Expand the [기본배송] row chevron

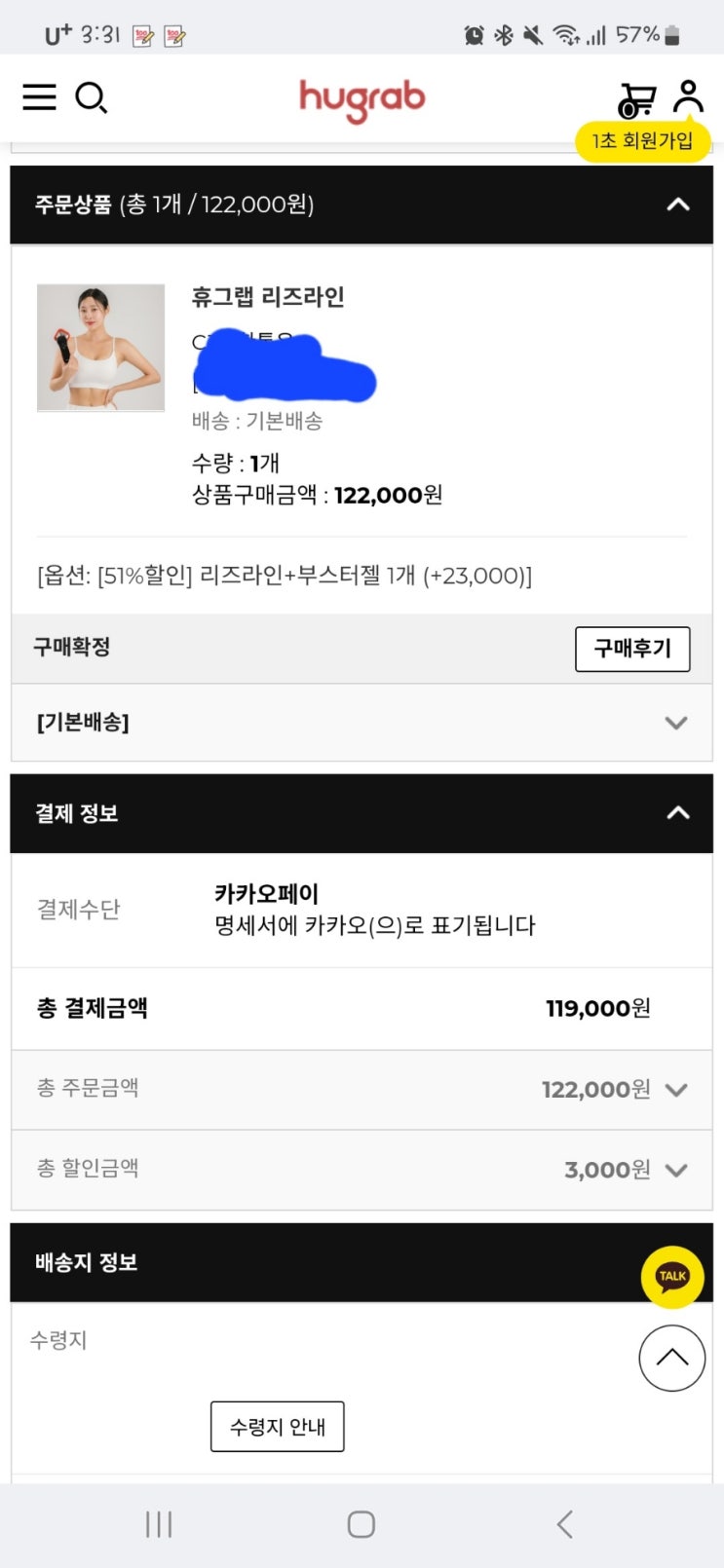675,723
